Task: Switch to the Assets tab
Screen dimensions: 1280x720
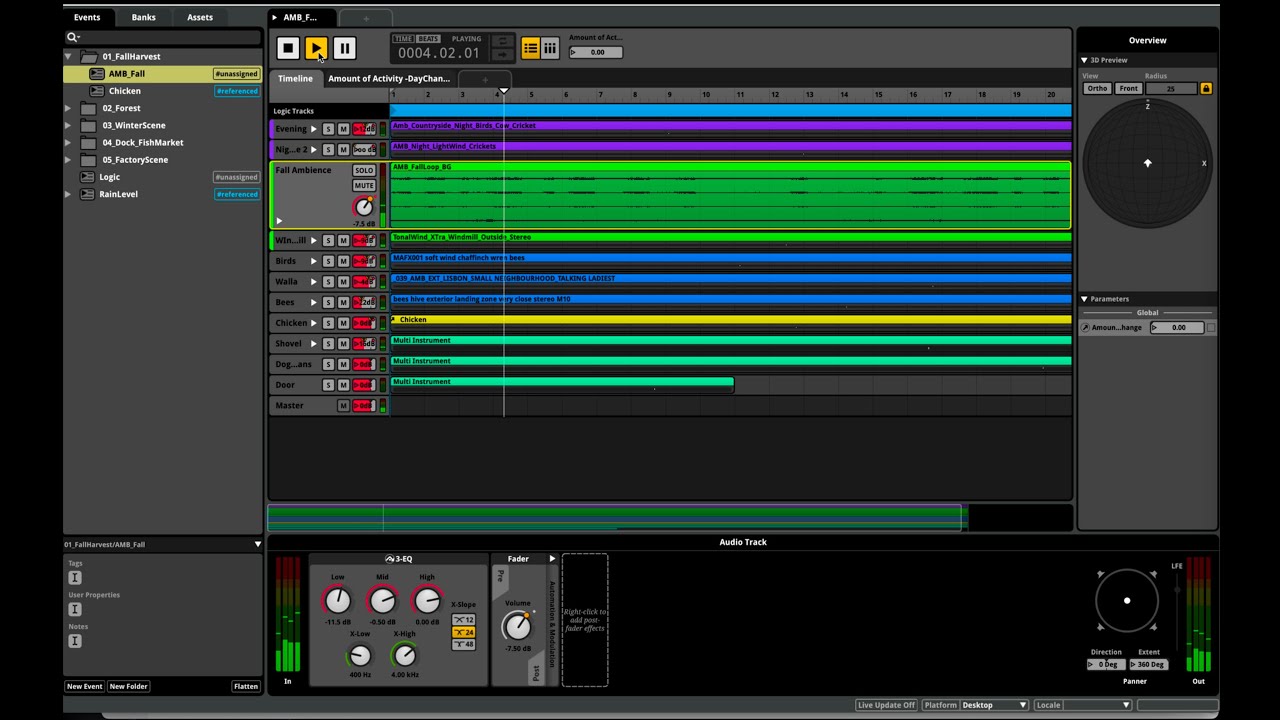Action: (x=200, y=17)
